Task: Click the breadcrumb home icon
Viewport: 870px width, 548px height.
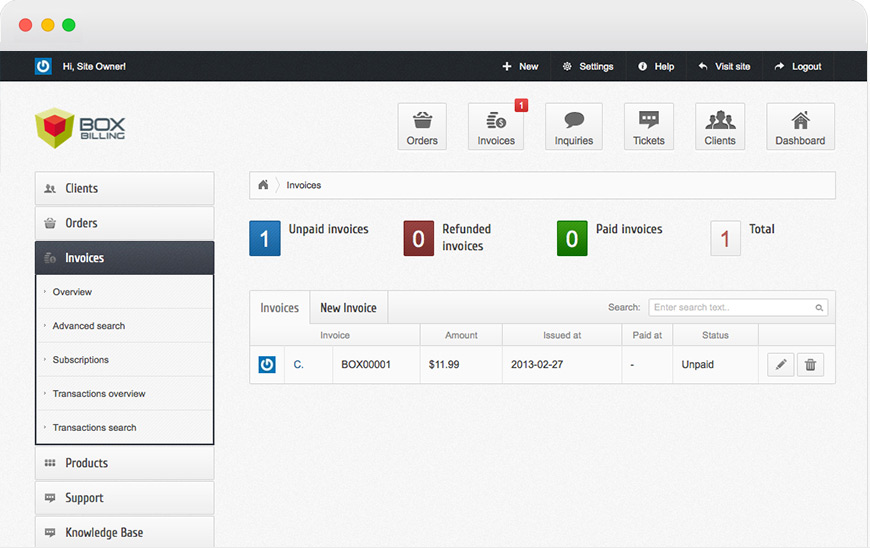Action: click(x=263, y=185)
